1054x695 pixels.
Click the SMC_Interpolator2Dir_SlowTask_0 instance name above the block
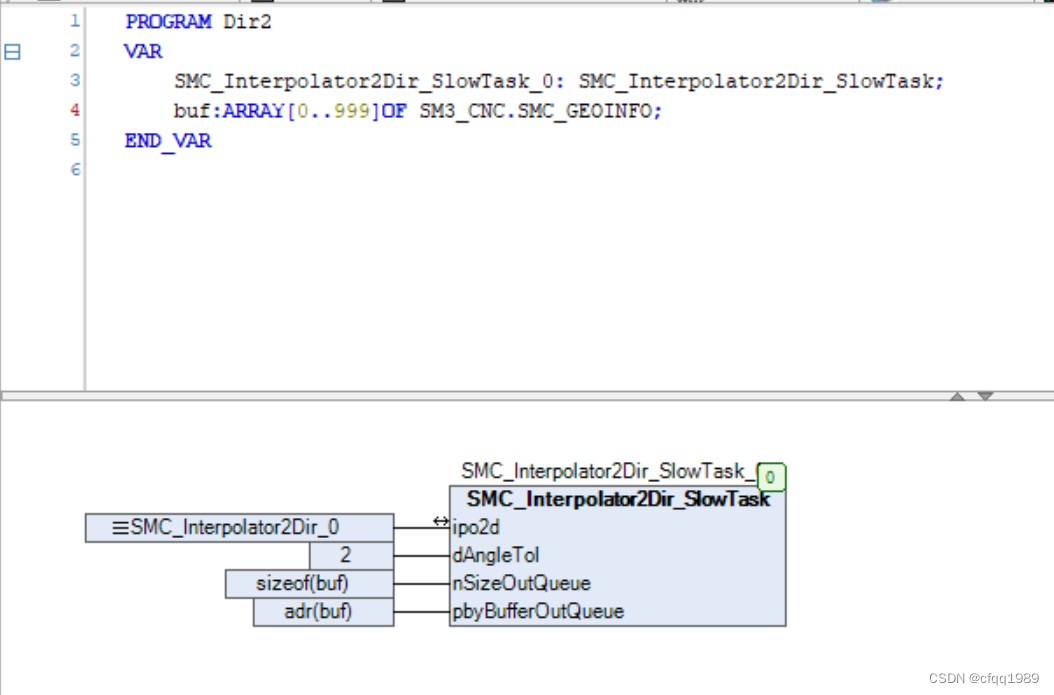607,470
